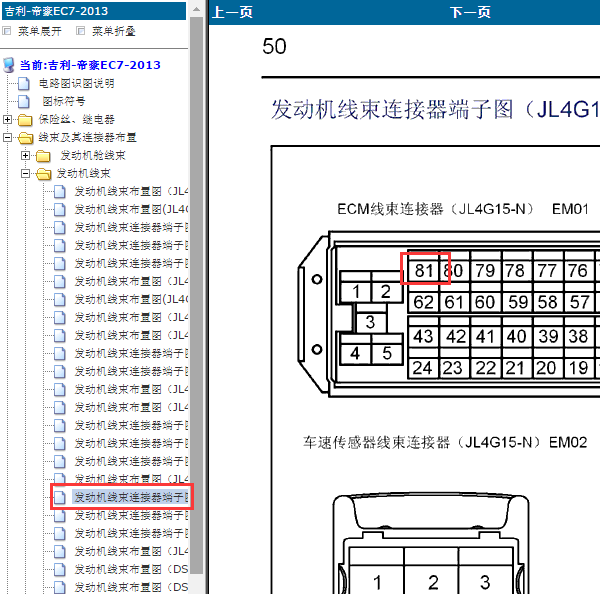This screenshot has width=600, height=594.
Task: Click pin 40 in the ECM connector
Action: pyautogui.click(x=517, y=337)
